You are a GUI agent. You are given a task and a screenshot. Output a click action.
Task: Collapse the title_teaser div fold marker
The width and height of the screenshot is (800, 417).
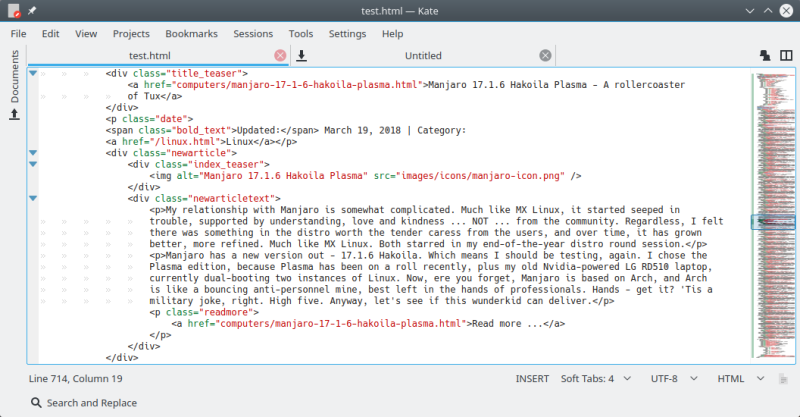33,73
